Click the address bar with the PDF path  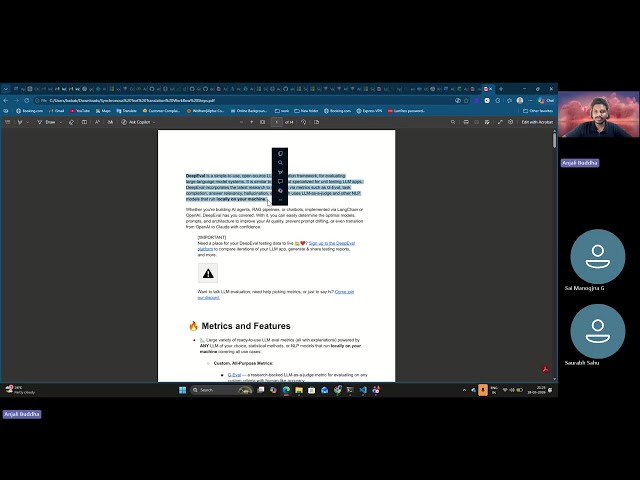coord(245,100)
